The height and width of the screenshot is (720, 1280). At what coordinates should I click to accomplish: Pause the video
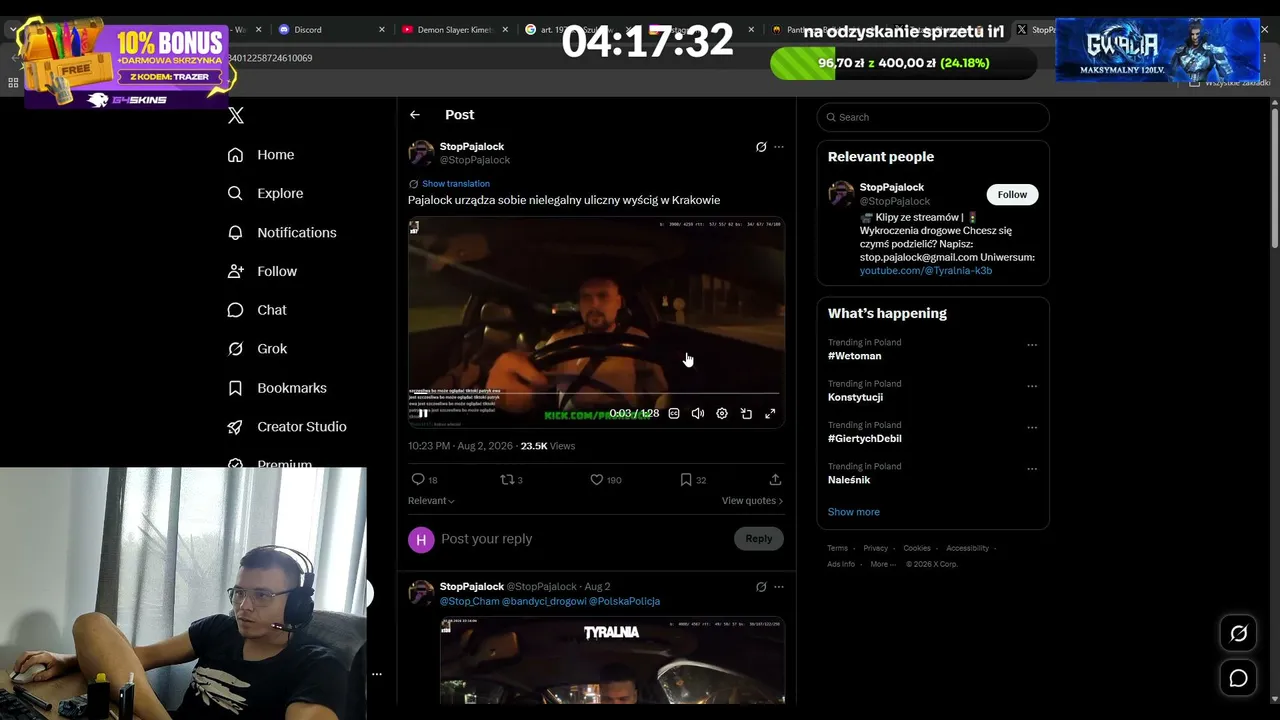point(423,413)
